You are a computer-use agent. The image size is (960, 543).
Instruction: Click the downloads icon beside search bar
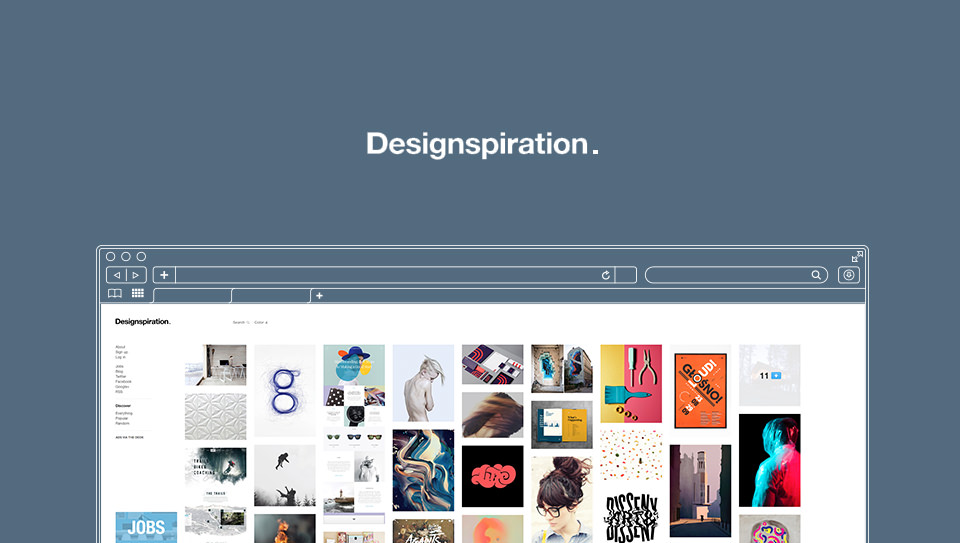pos(849,275)
